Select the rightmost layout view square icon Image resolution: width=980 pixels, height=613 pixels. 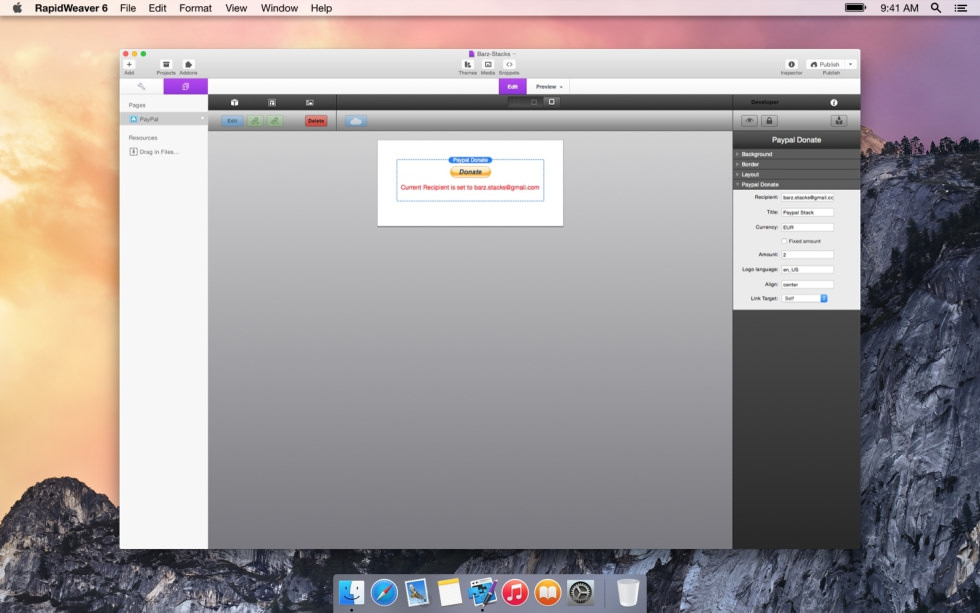click(552, 102)
